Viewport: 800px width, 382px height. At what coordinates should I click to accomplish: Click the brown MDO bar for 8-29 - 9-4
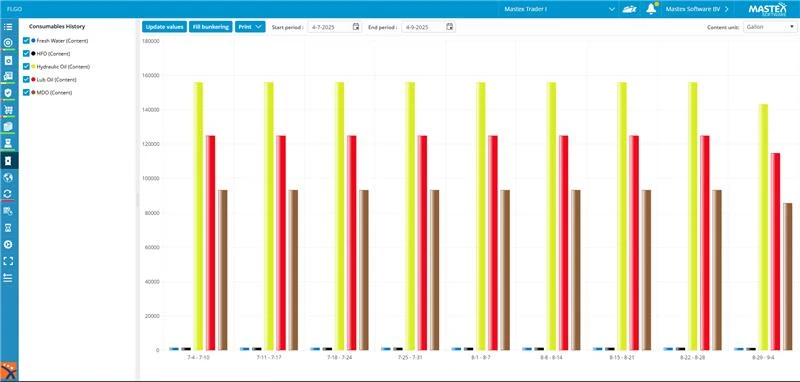(x=788, y=276)
